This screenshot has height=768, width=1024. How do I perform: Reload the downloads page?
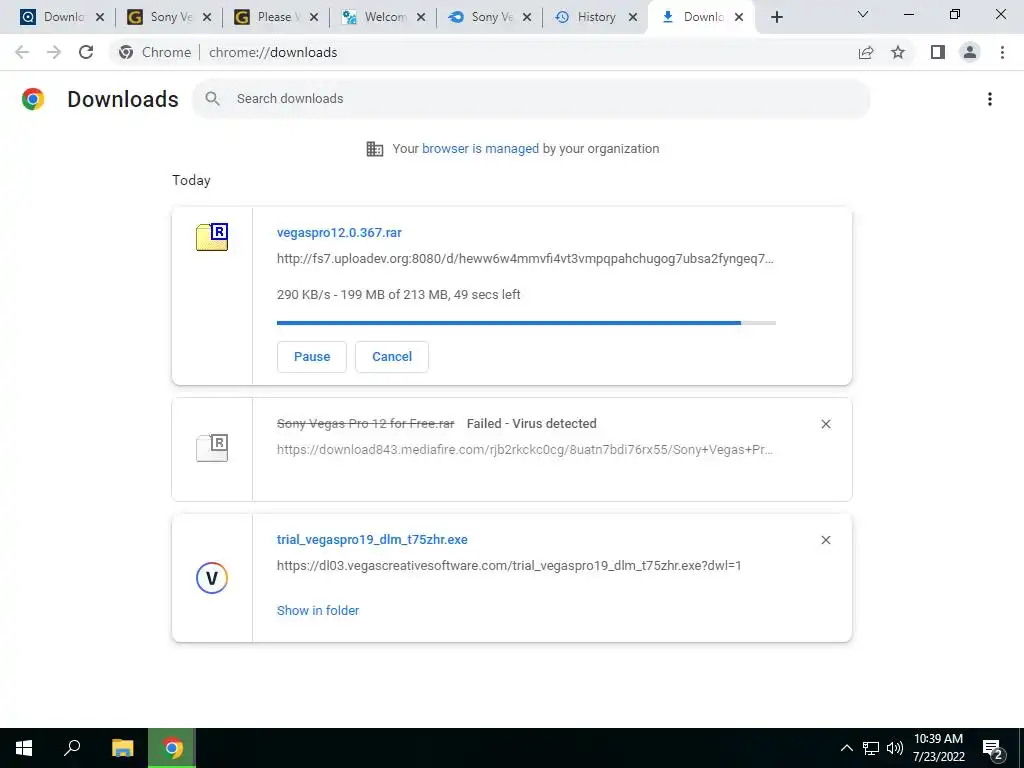86,52
